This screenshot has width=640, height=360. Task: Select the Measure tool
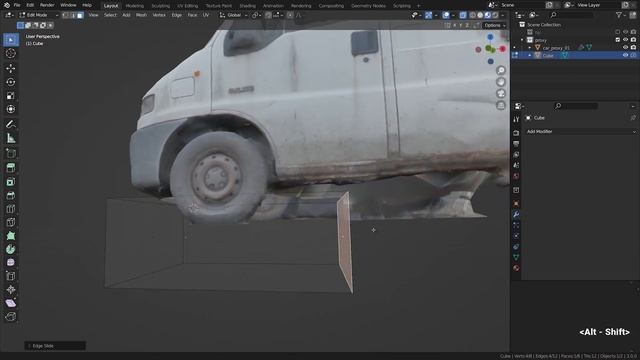(11, 138)
